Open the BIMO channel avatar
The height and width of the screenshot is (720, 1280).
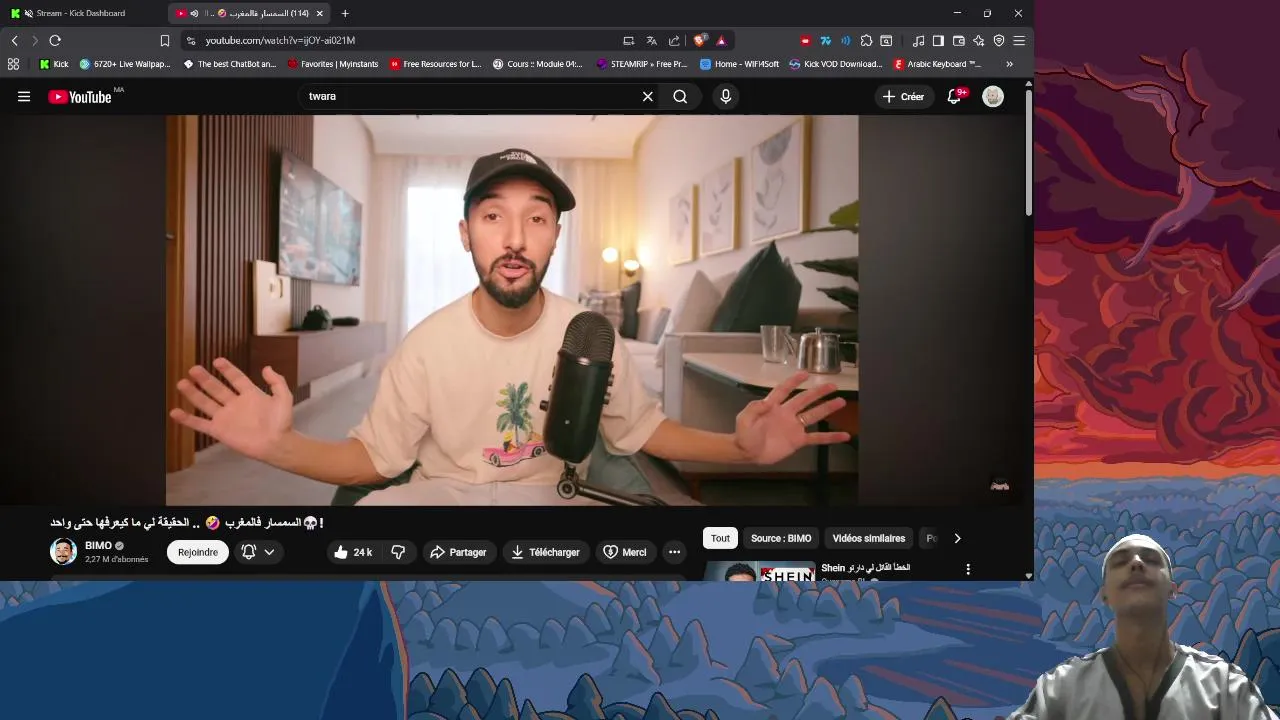pos(63,552)
